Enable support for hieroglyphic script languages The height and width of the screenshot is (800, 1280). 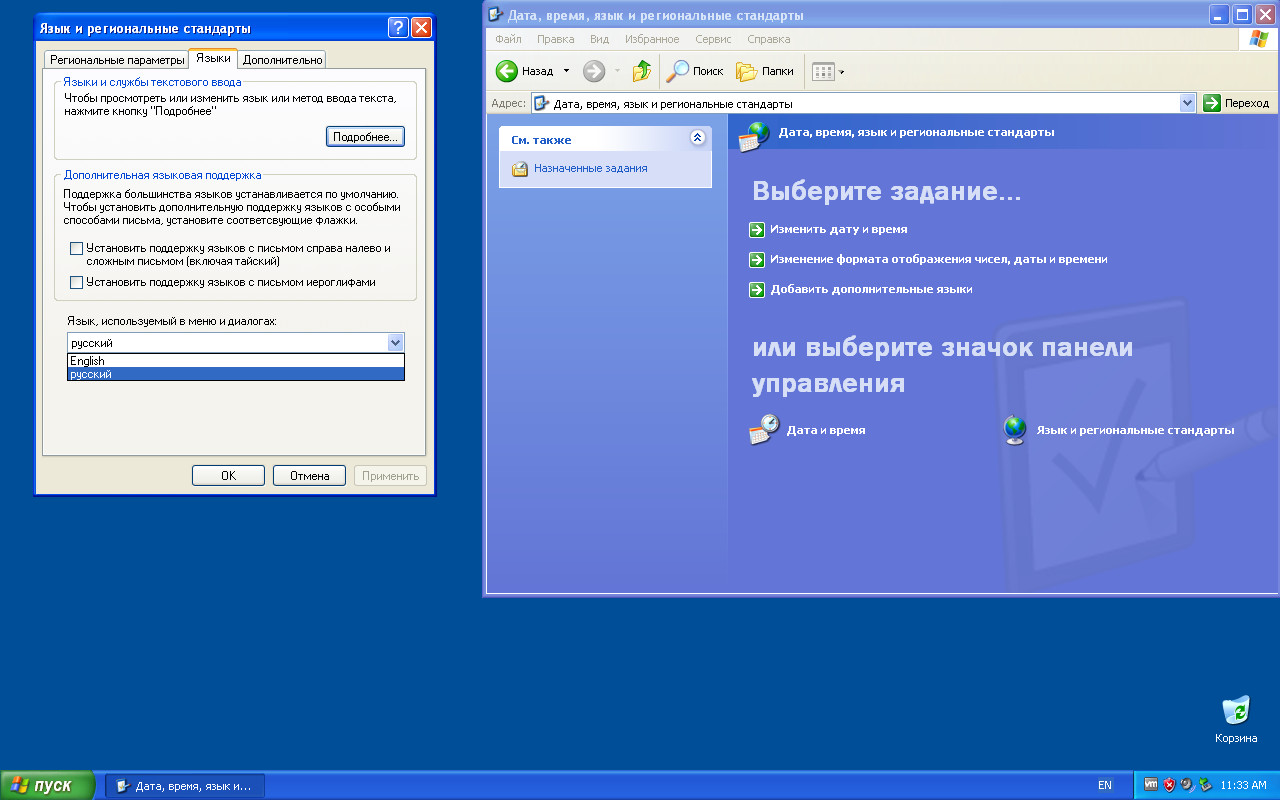(x=77, y=282)
